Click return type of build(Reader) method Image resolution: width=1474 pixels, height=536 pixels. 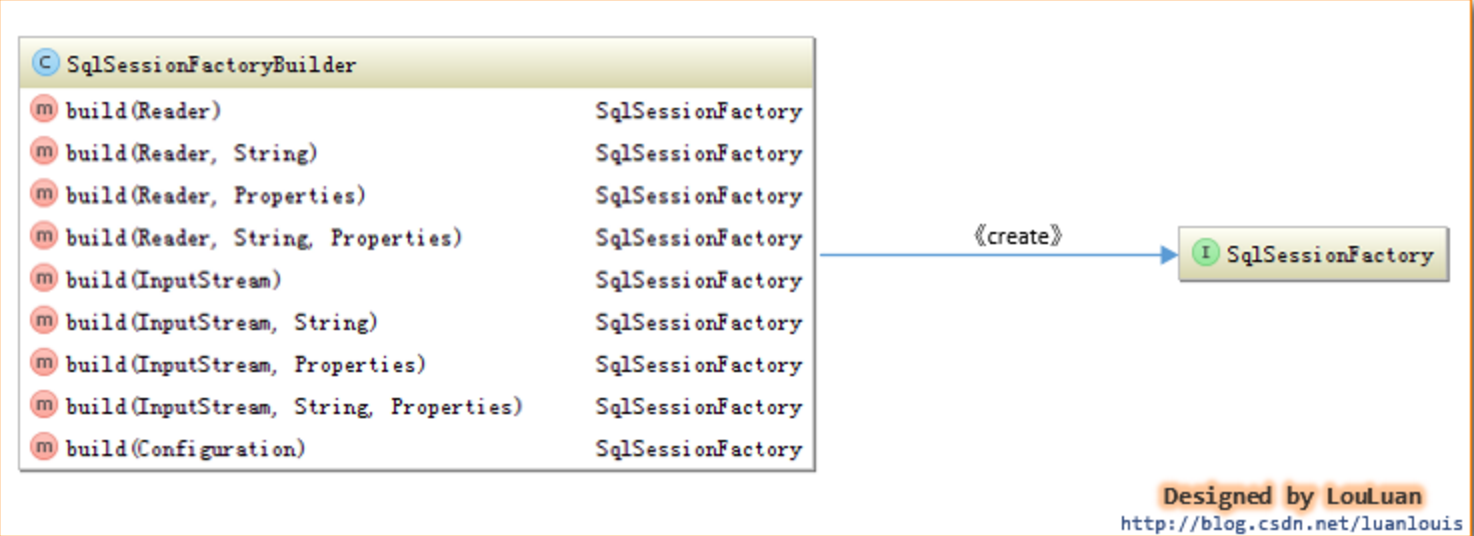tap(699, 111)
